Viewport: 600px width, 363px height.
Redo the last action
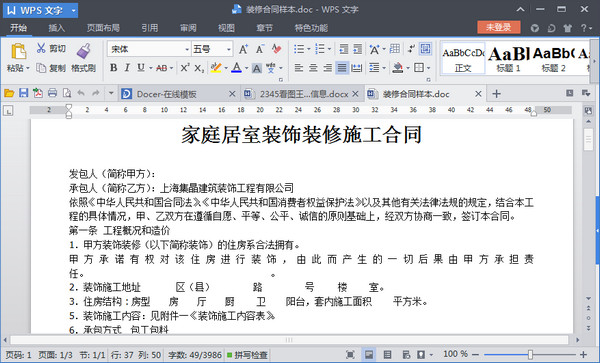coord(96,93)
